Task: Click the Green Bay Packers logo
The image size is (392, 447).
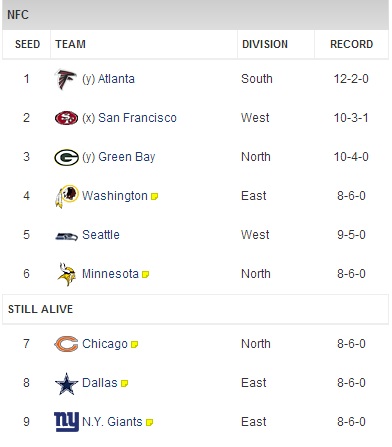Action: click(x=66, y=157)
